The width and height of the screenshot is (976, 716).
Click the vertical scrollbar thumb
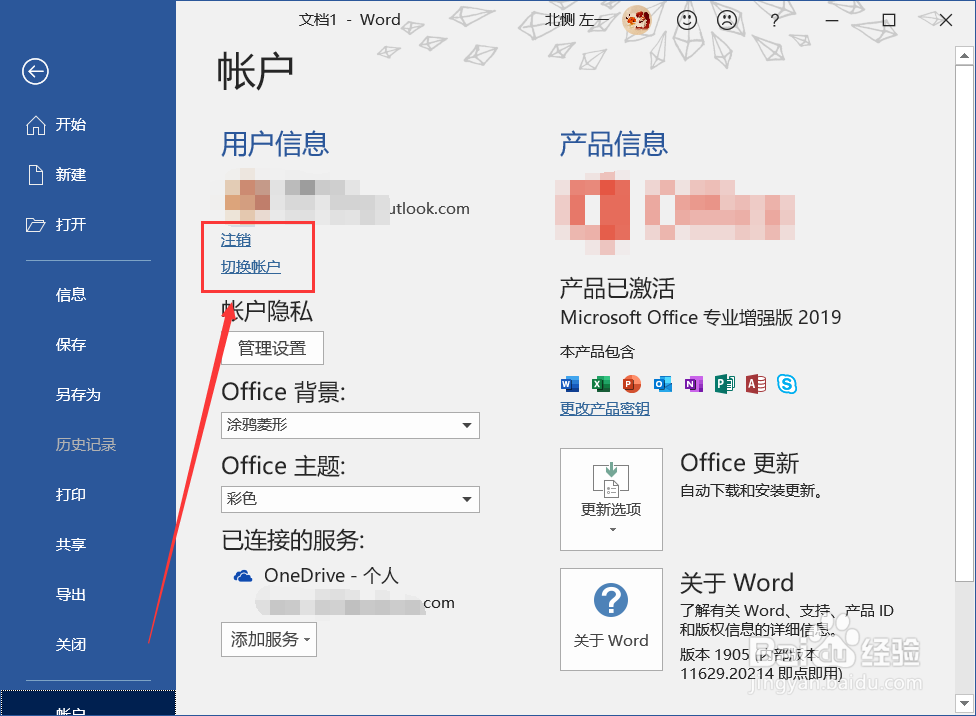(x=964, y=324)
